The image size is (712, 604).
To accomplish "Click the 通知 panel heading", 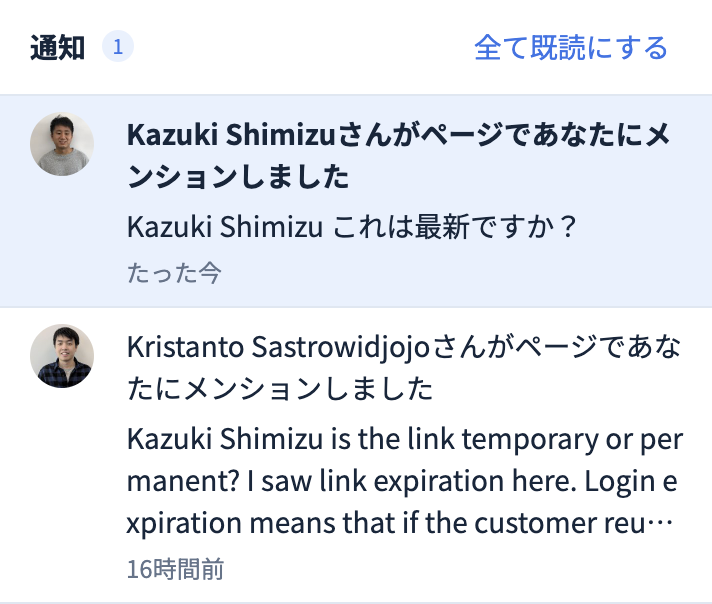I will [57, 47].
